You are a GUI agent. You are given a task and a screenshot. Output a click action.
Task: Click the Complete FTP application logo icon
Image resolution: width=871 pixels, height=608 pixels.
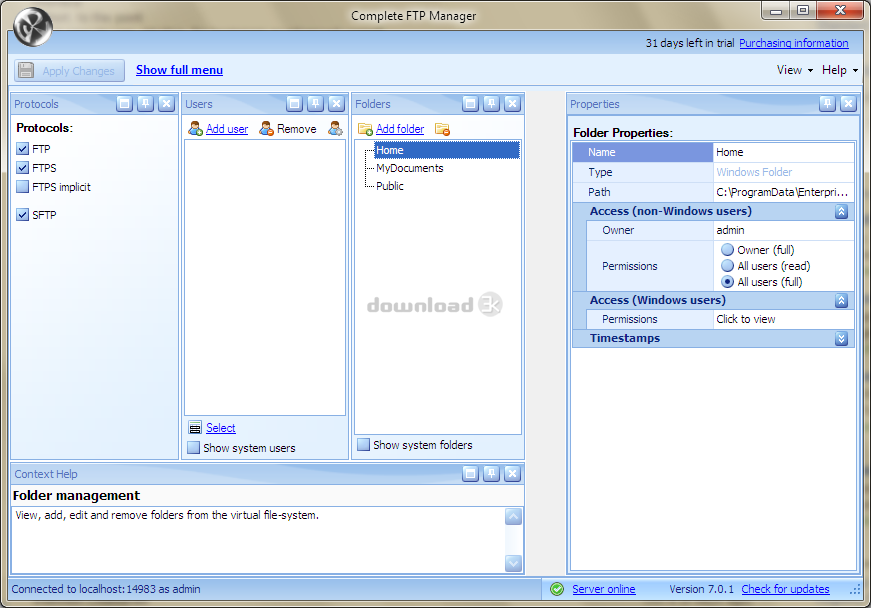(33, 27)
